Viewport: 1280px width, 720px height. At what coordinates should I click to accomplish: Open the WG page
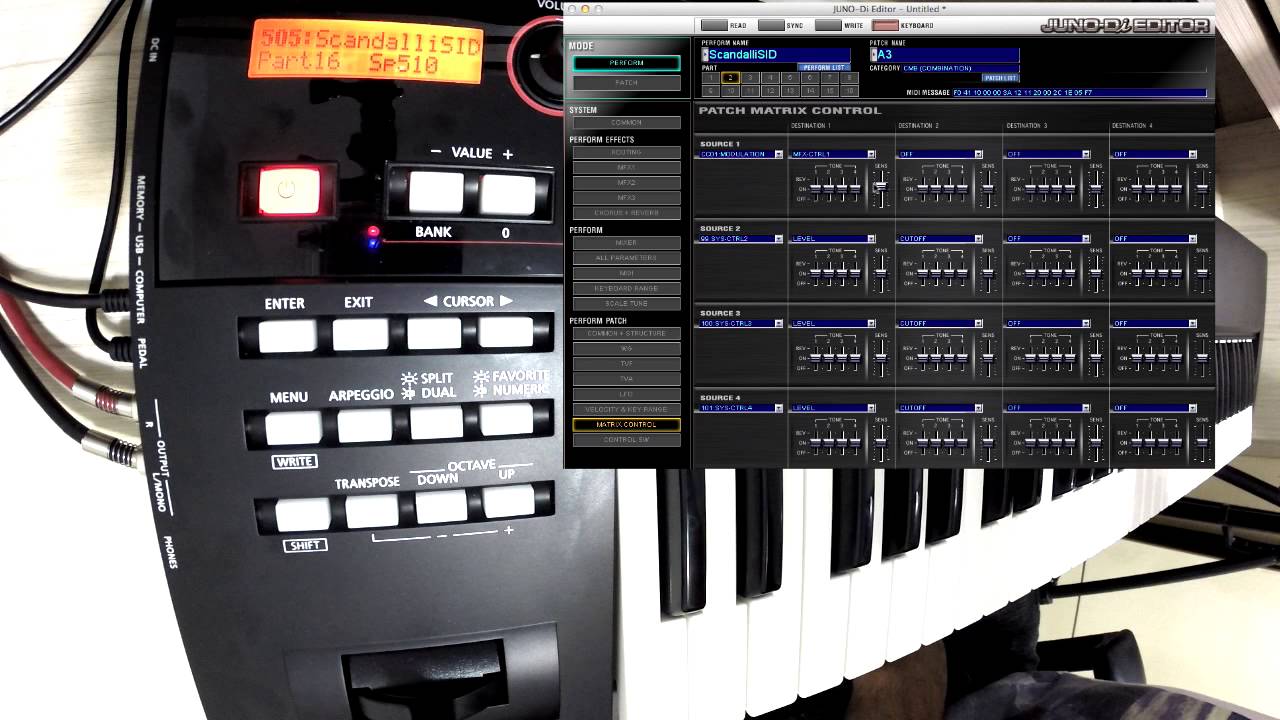pos(626,348)
